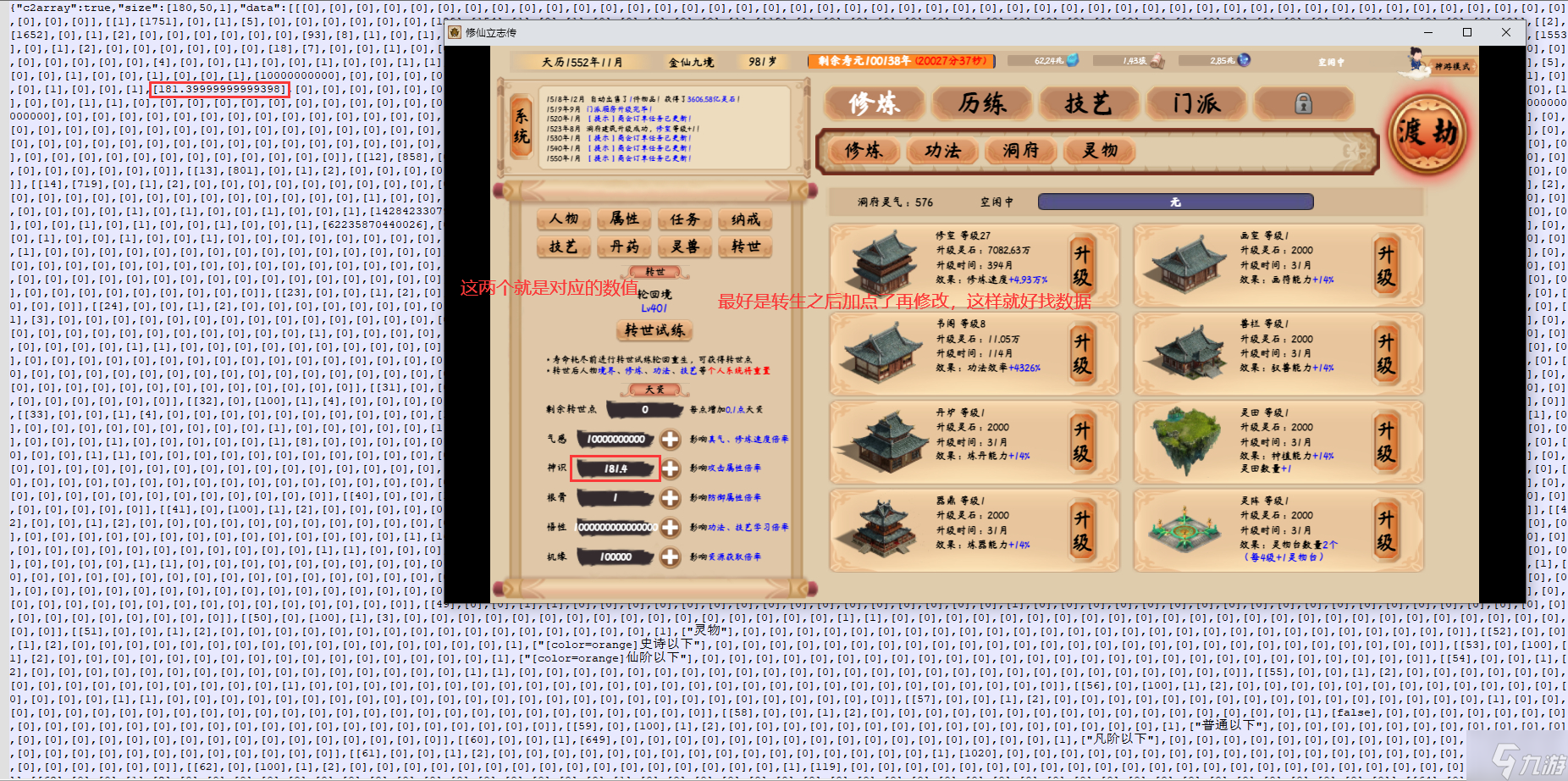Click the locked padlock tab icon
The width and height of the screenshot is (1568, 781).
(1304, 104)
